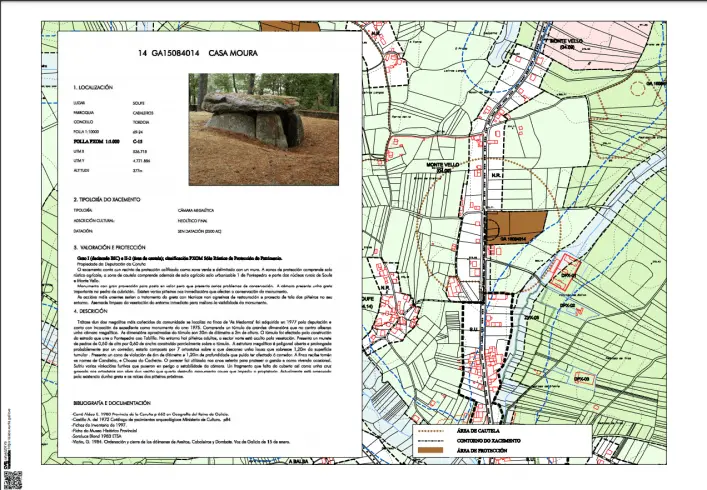Click the DPG-03 marker on the map
Screen dimensions: 707x490
point(583,379)
